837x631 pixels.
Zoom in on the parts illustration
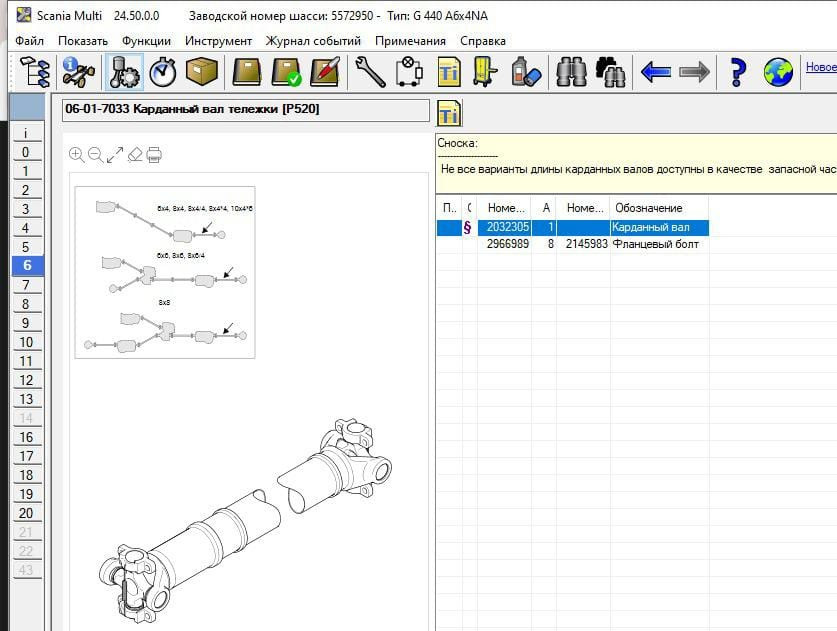77,154
